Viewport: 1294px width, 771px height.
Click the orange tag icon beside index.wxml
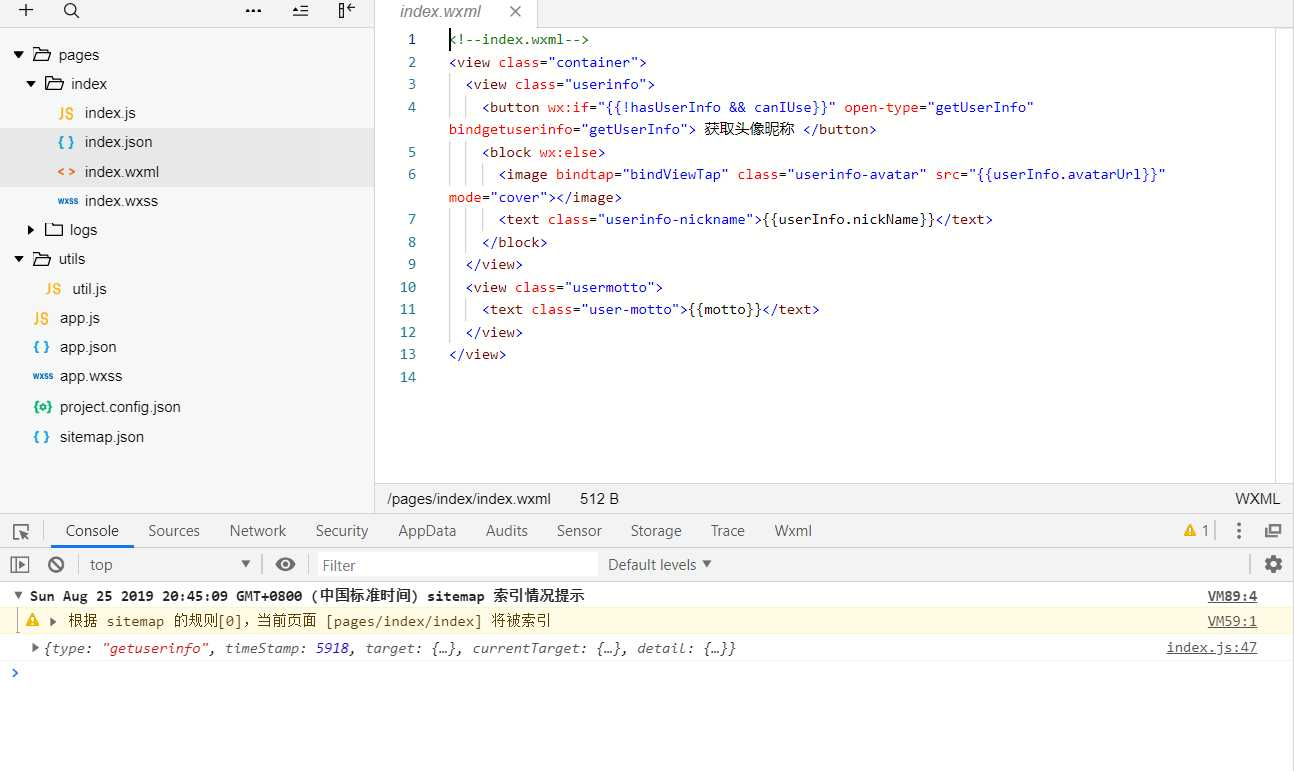click(x=66, y=172)
